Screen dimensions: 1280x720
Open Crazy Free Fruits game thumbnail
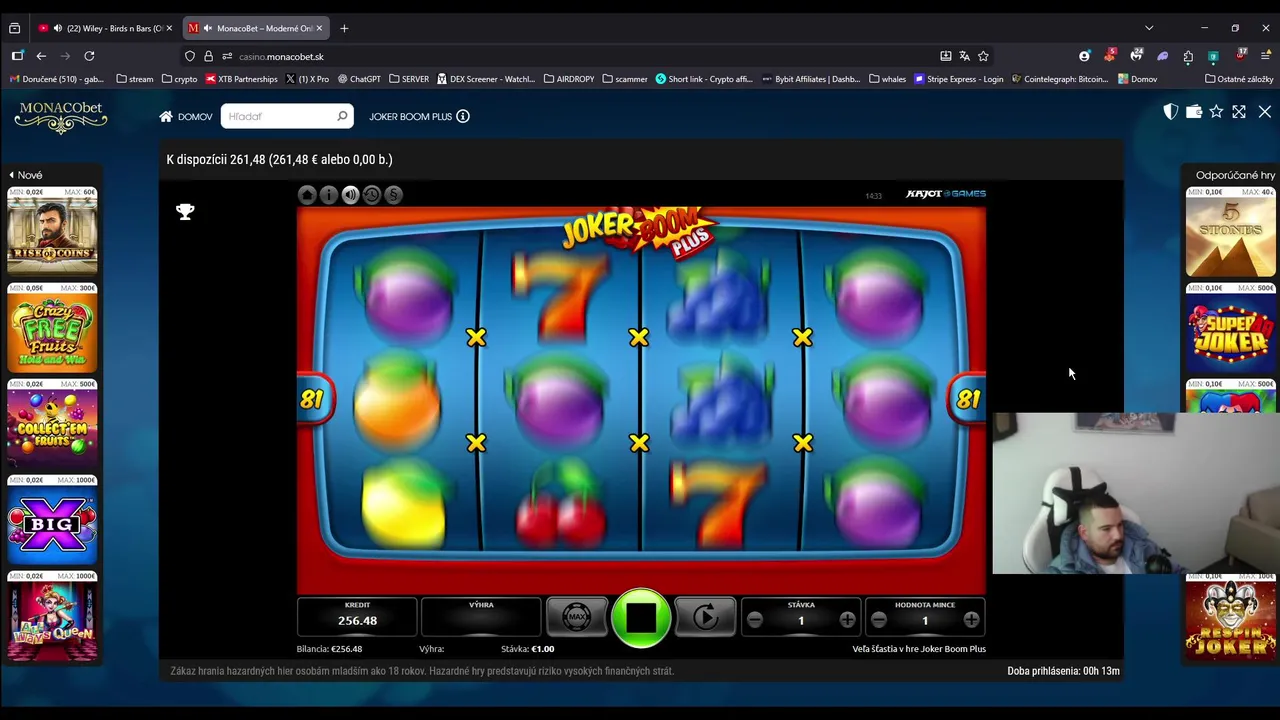pyautogui.click(x=52, y=328)
